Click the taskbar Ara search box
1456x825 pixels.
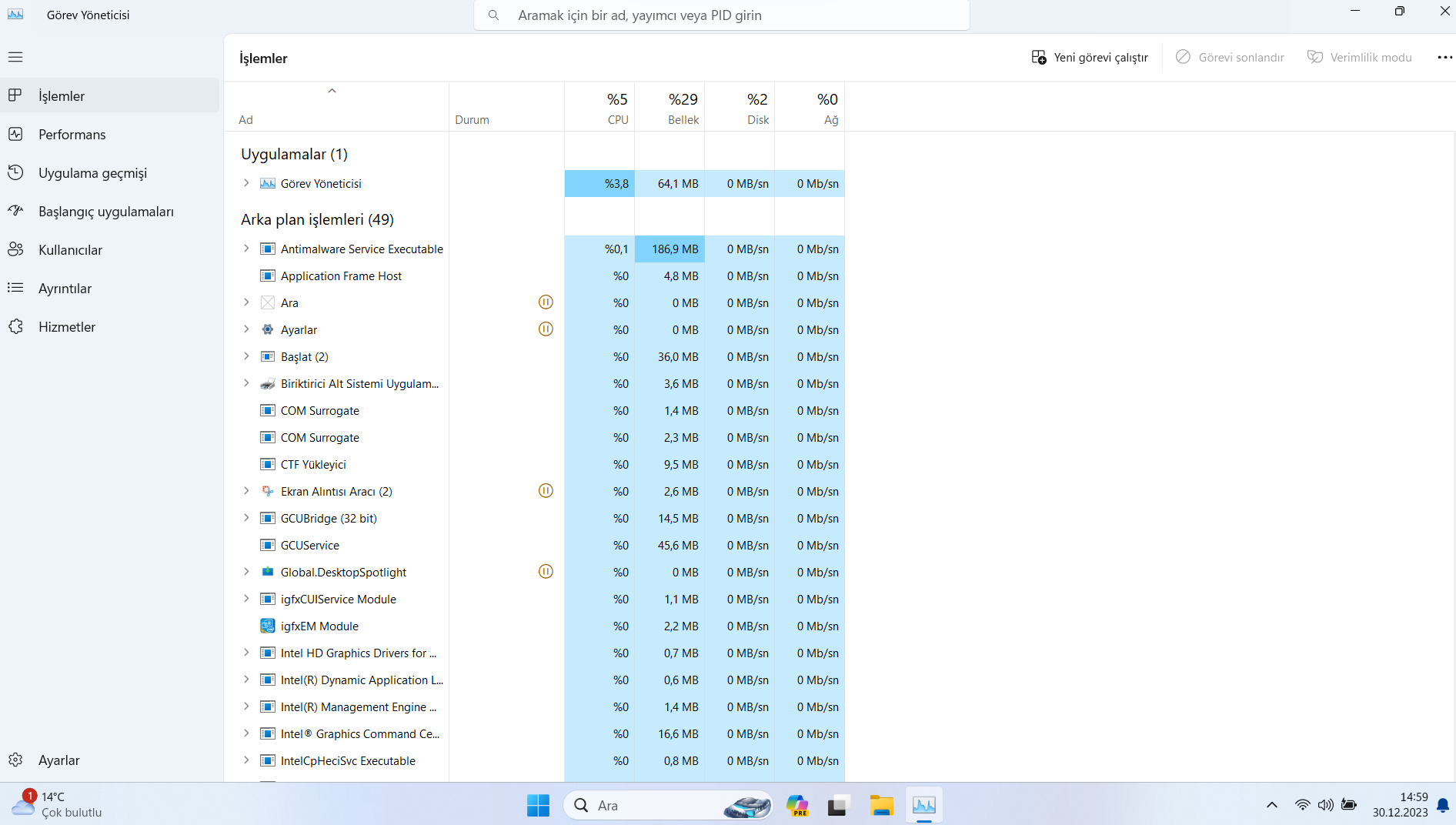coord(668,805)
